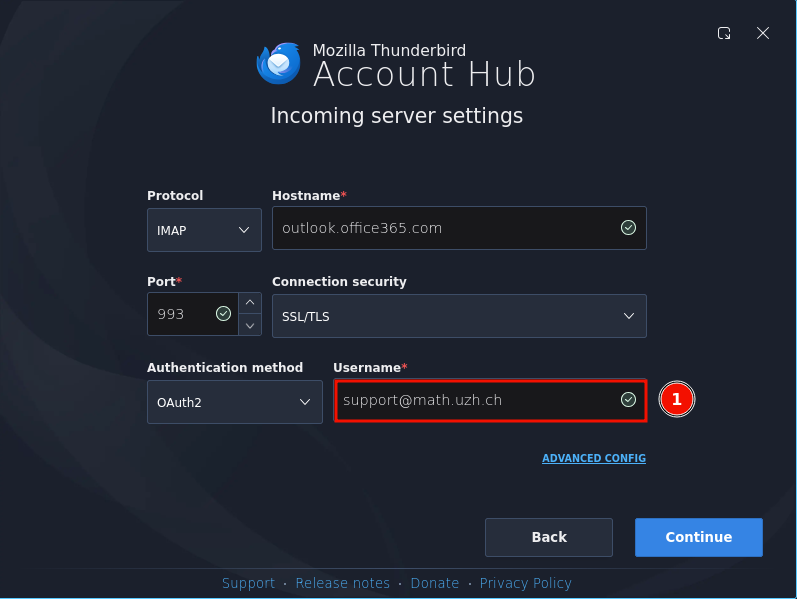Viewport: 797px width, 599px height.
Task: Click the Port number field
Action: [x=193, y=314]
